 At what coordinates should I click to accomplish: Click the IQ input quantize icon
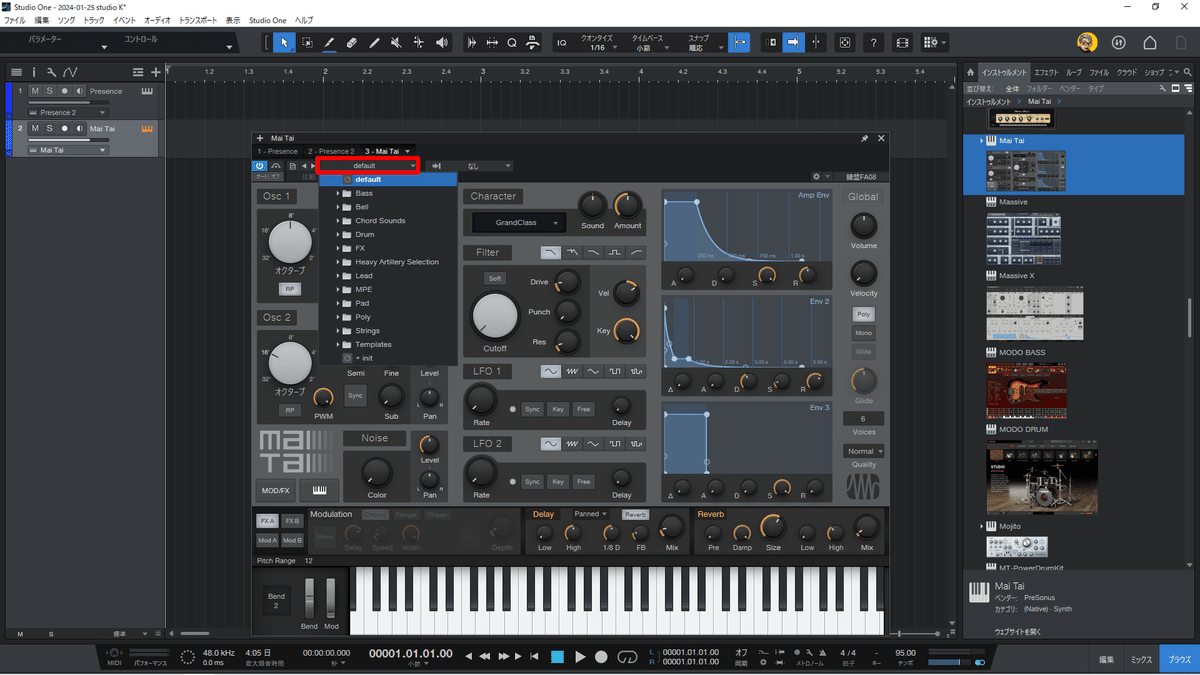point(561,43)
